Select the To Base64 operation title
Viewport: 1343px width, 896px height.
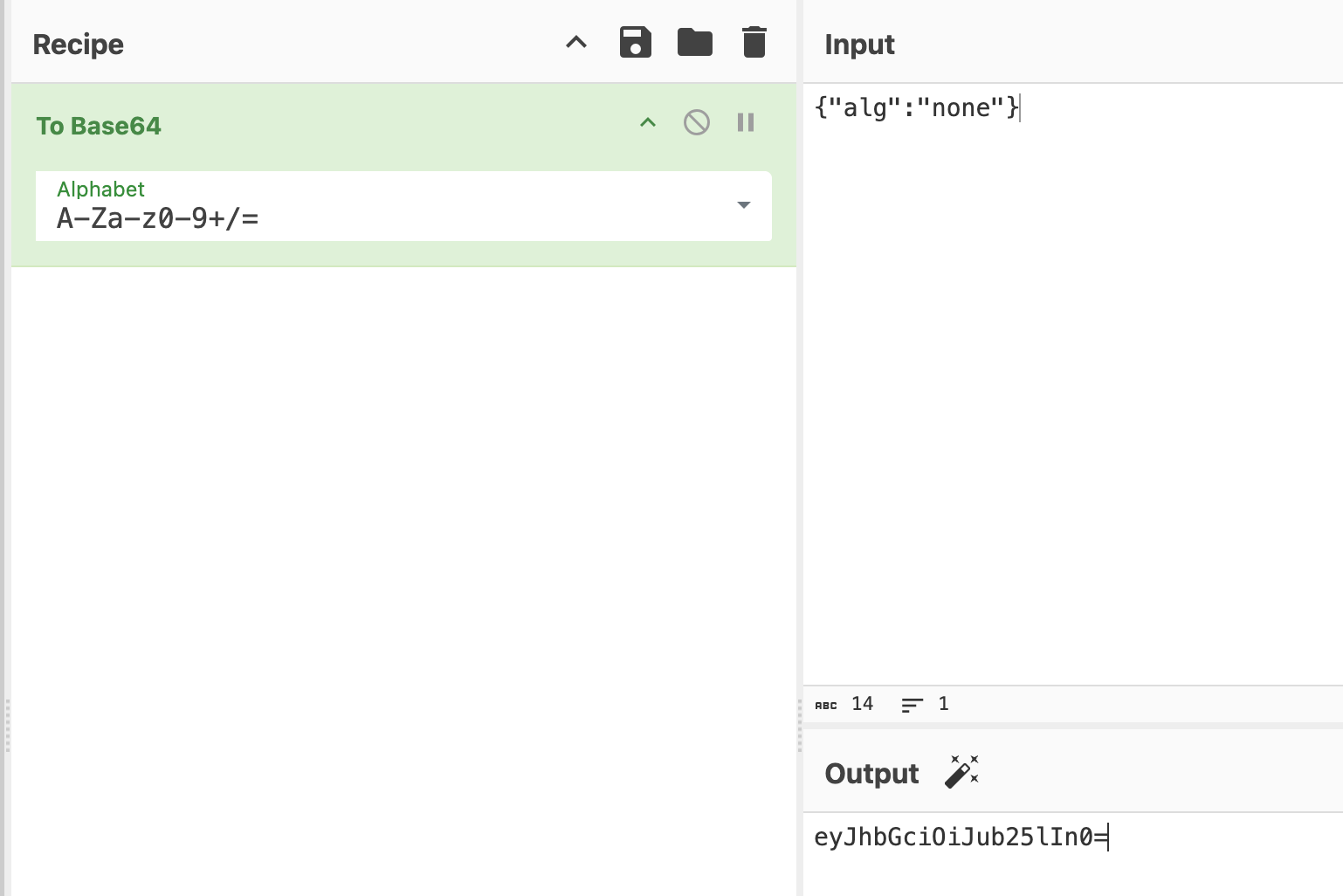[x=99, y=126]
